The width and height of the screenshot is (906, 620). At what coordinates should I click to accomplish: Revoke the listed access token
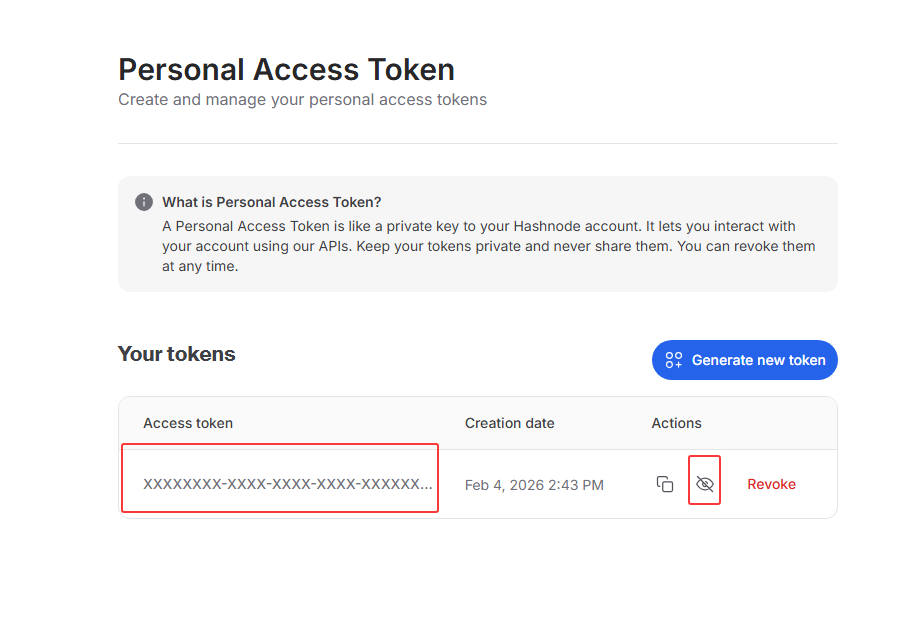[x=771, y=484]
